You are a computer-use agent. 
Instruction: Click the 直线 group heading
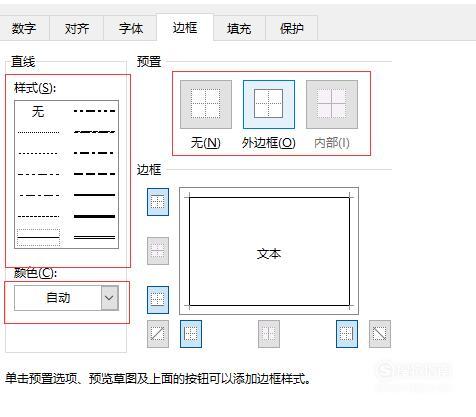tap(23, 62)
